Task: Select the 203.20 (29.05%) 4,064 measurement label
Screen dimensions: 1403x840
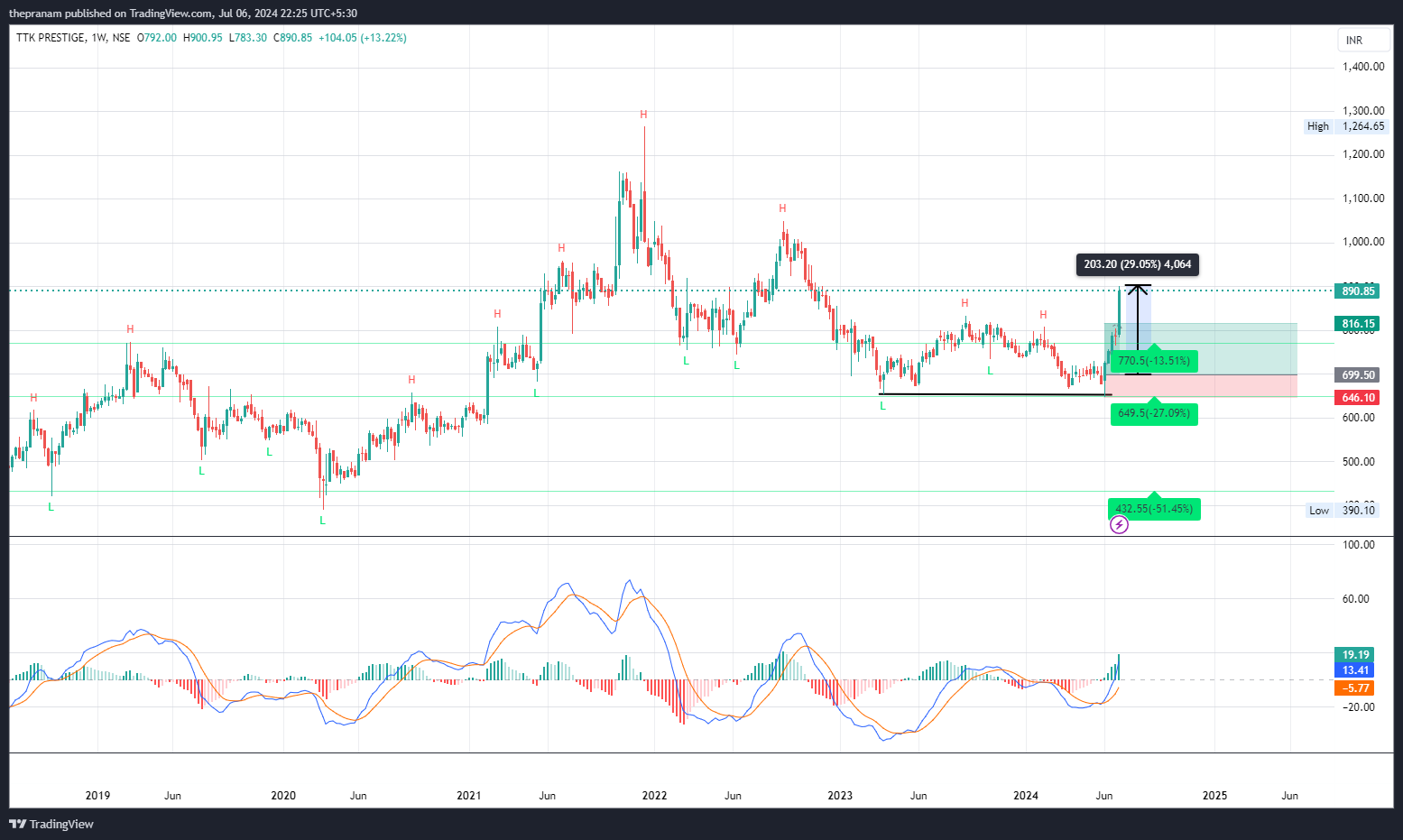Action: coord(1138,264)
